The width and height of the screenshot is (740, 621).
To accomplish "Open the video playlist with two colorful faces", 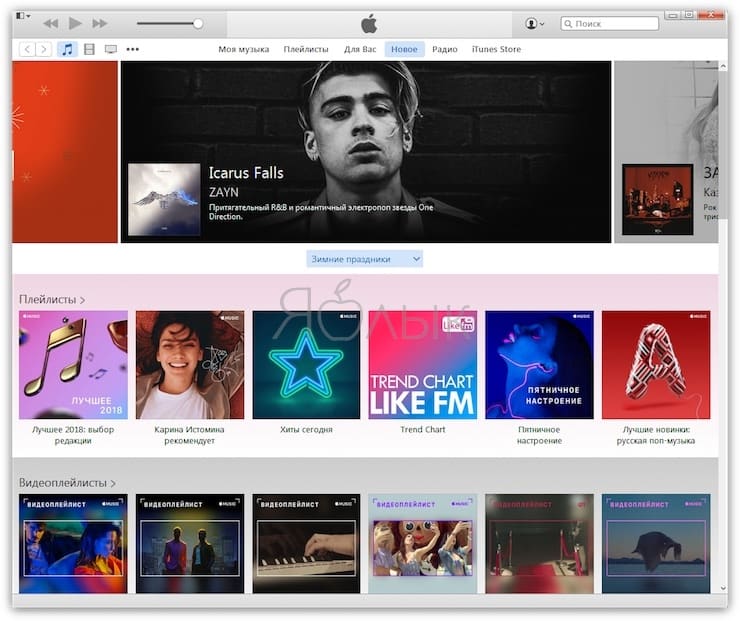I will point(73,544).
